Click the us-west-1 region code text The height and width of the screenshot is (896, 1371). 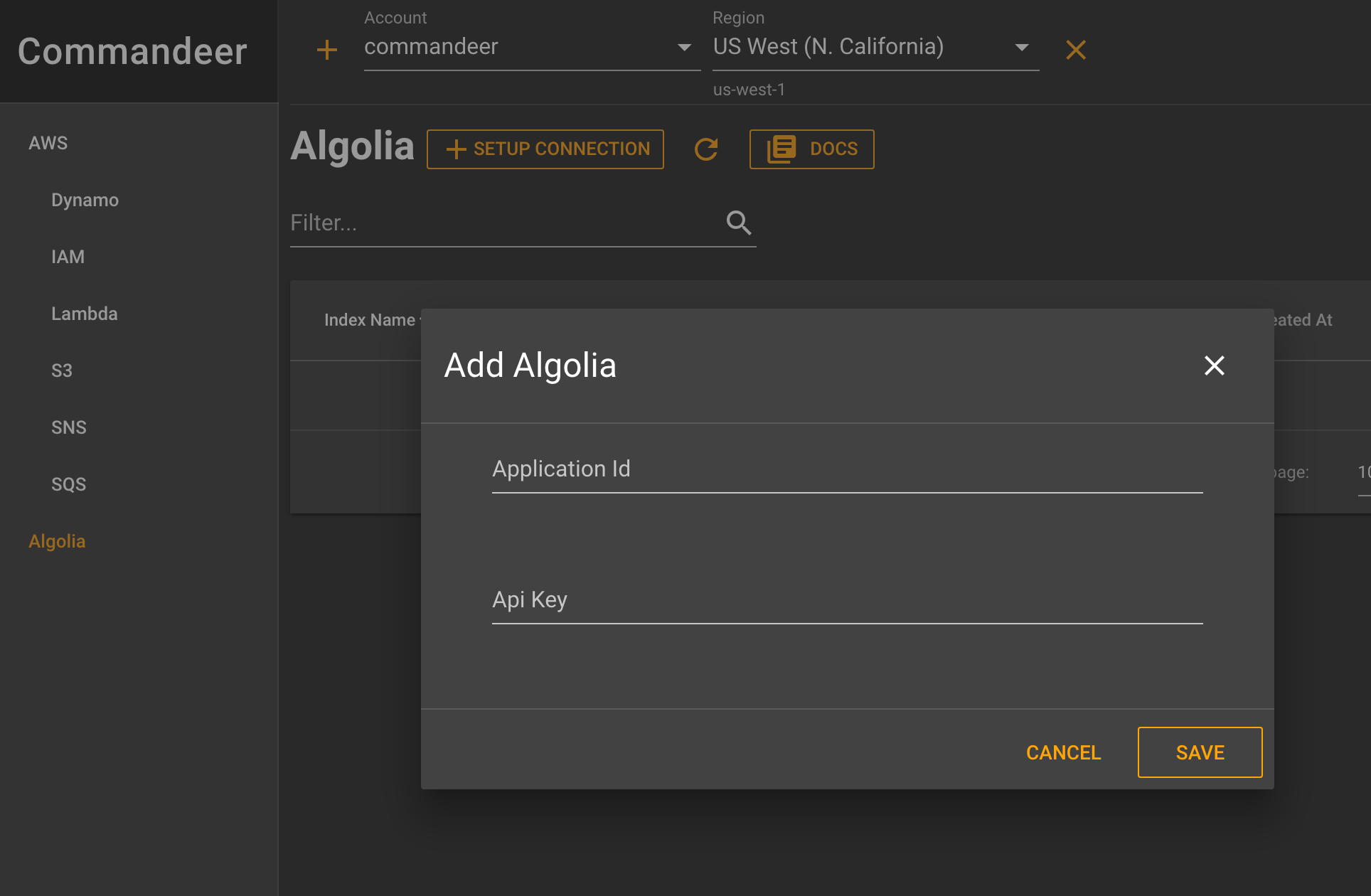pos(749,90)
